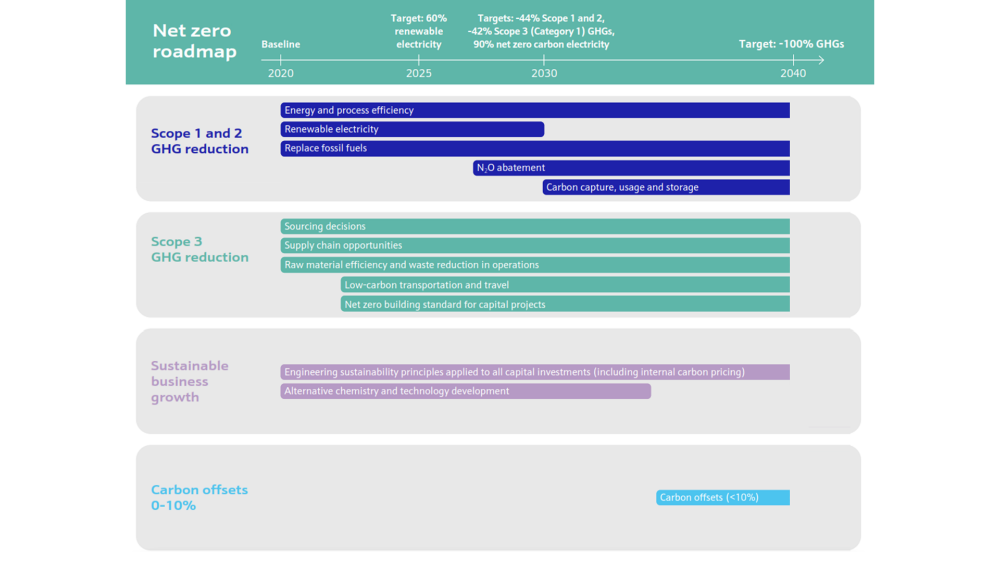
Task: Click the Scope 1 and 2 GHG reduction heading
Action: click(x=199, y=141)
